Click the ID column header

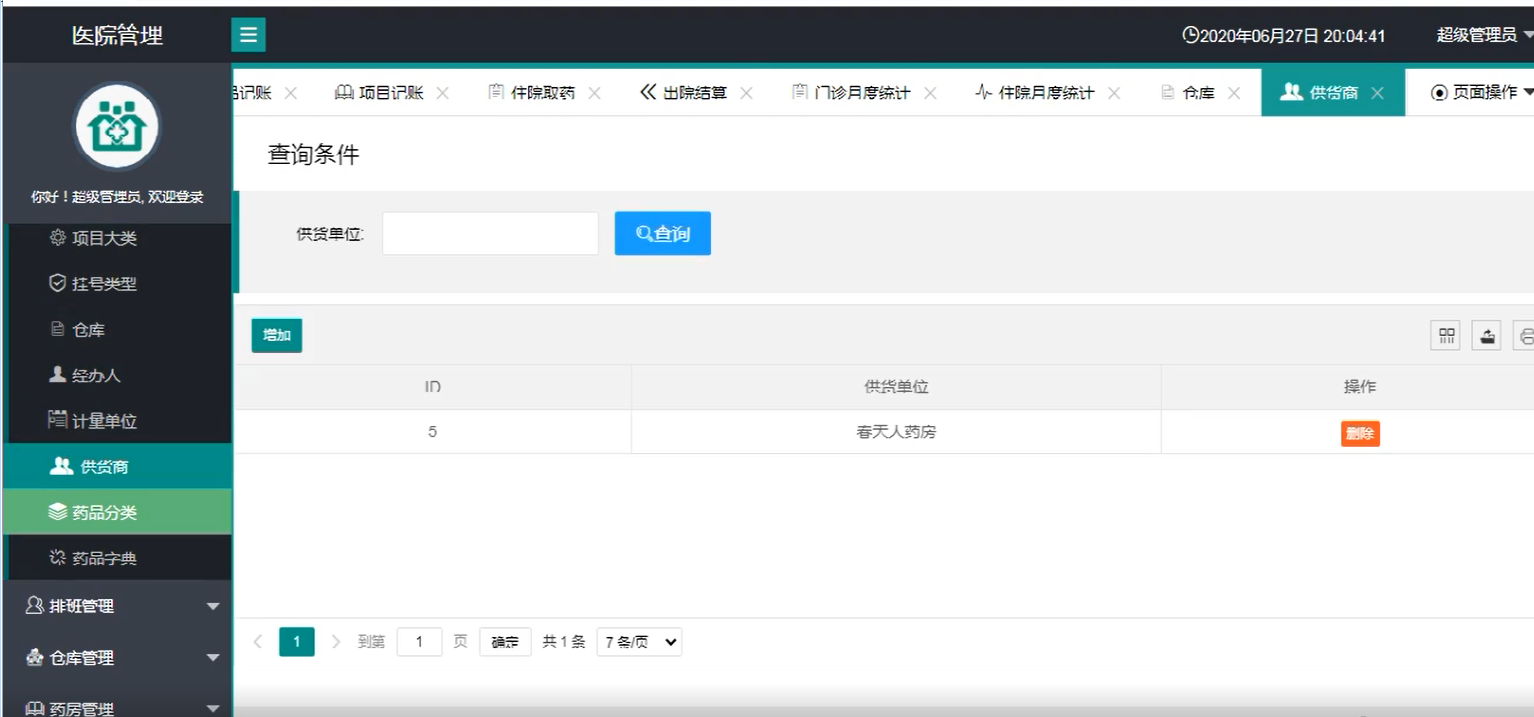tap(432, 387)
